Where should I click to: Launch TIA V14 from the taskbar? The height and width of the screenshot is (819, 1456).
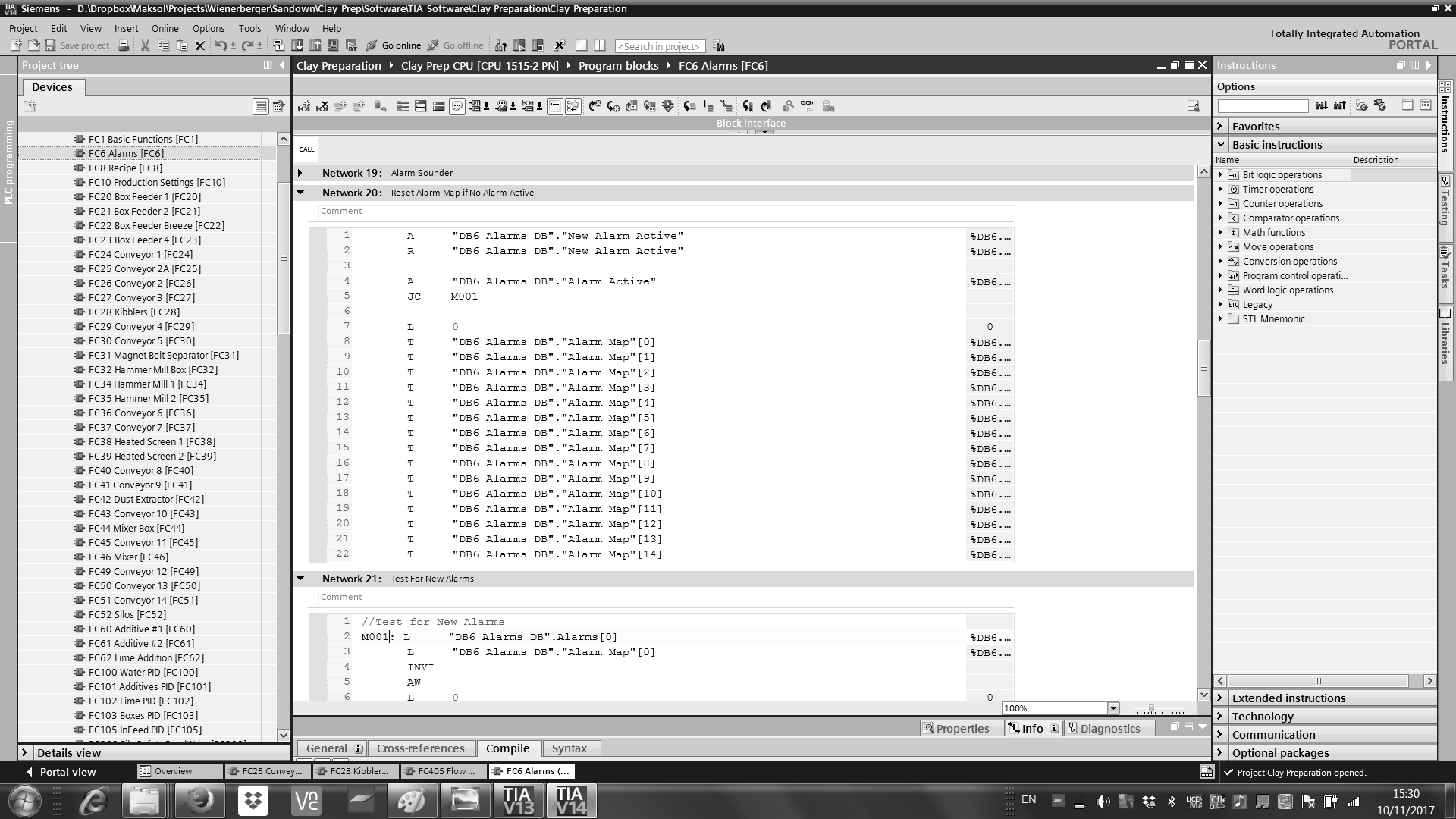click(x=571, y=800)
